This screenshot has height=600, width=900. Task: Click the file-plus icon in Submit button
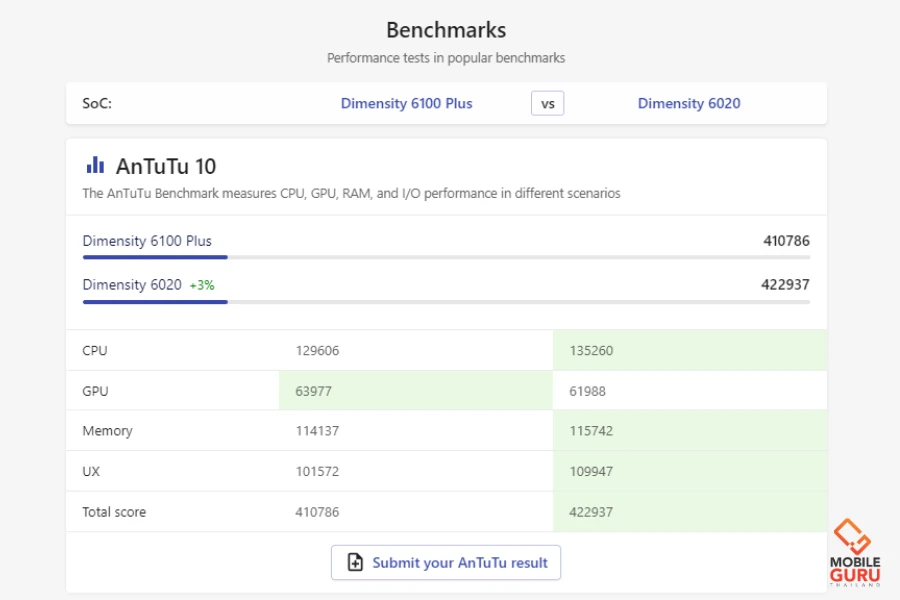355,563
